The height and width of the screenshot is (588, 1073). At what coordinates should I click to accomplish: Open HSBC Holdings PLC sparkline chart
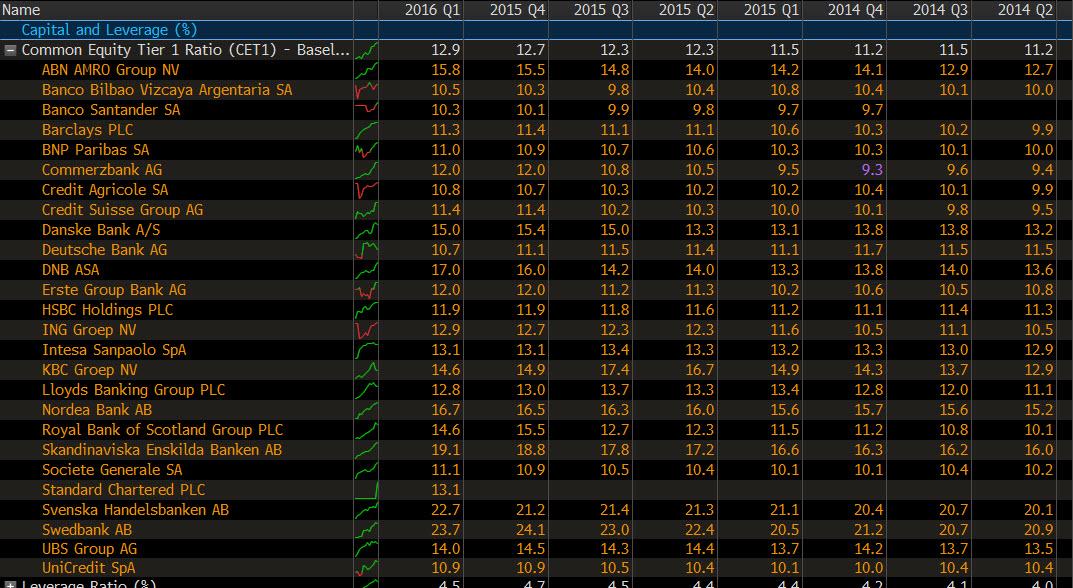click(x=366, y=309)
